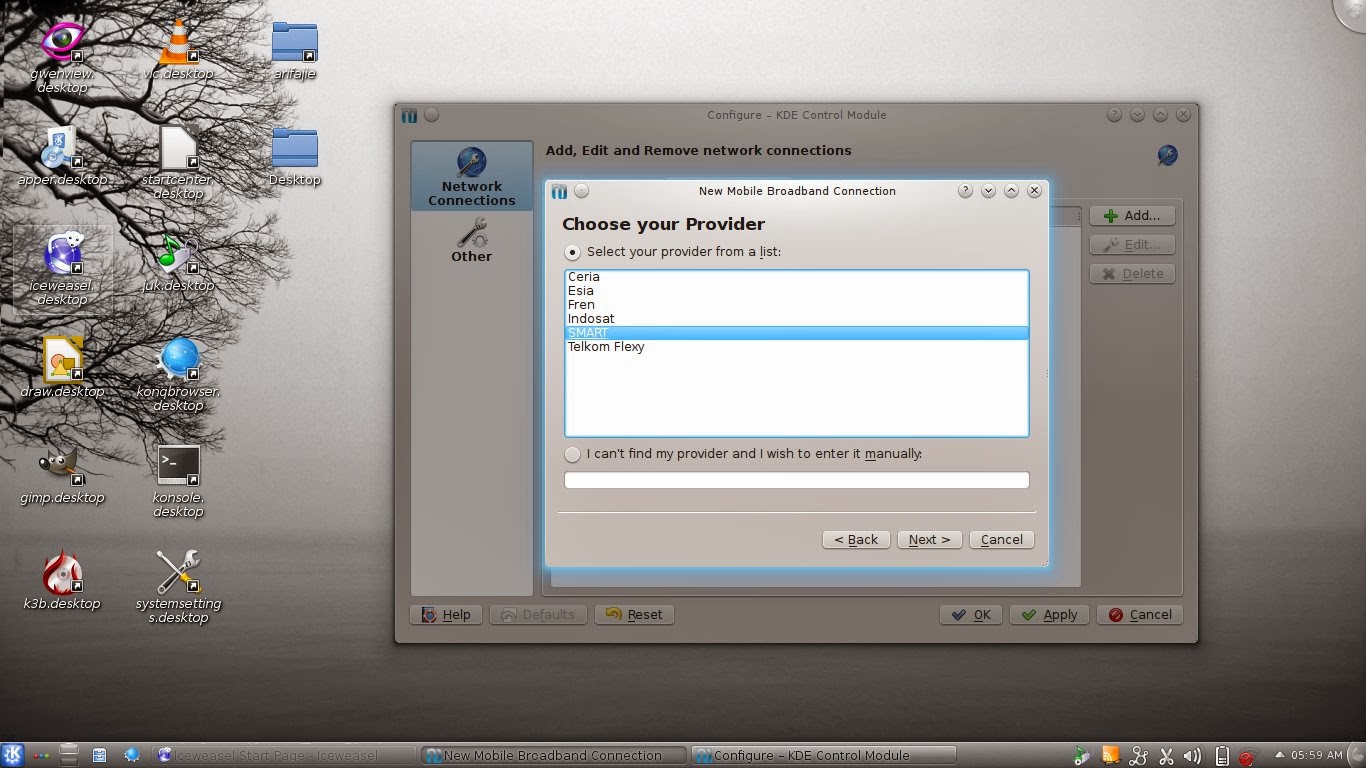The width and height of the screenshot is (1366, 768).
Task: Select Esia in the provider list
Action: (797, 291)
